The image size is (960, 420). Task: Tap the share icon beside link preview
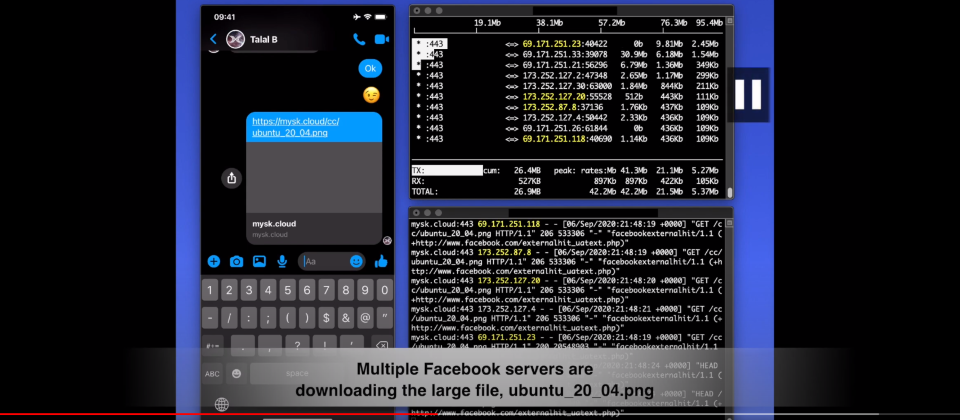(x=231, y=178)
